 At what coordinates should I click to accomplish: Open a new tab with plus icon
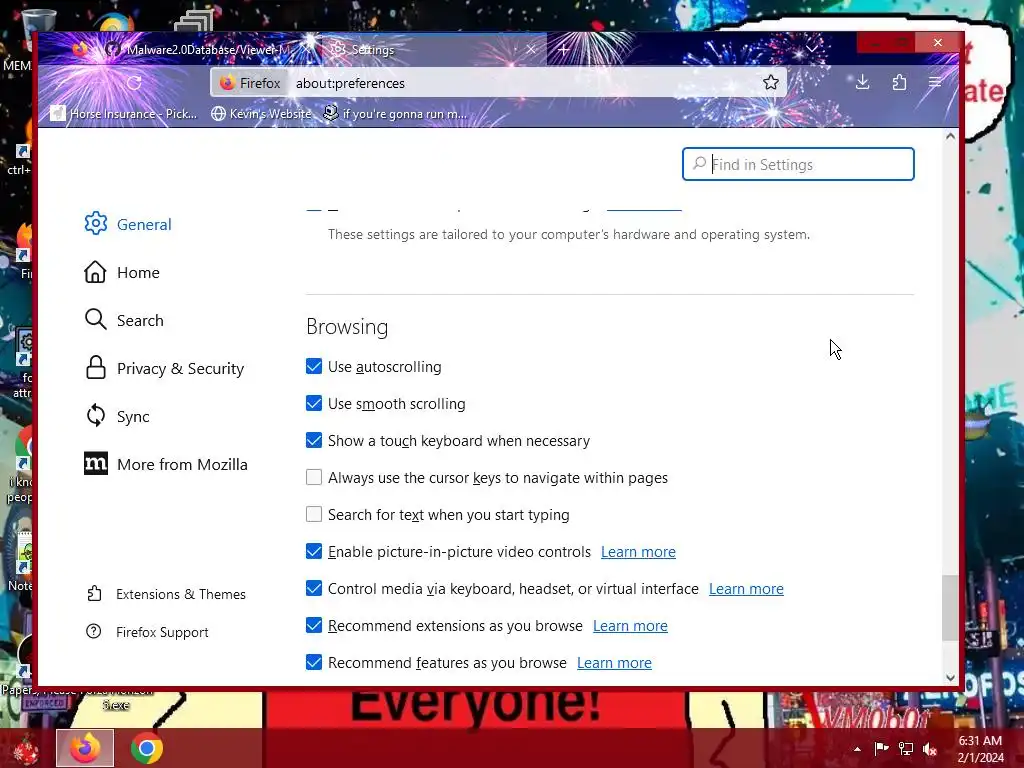[x=564, y=49]
